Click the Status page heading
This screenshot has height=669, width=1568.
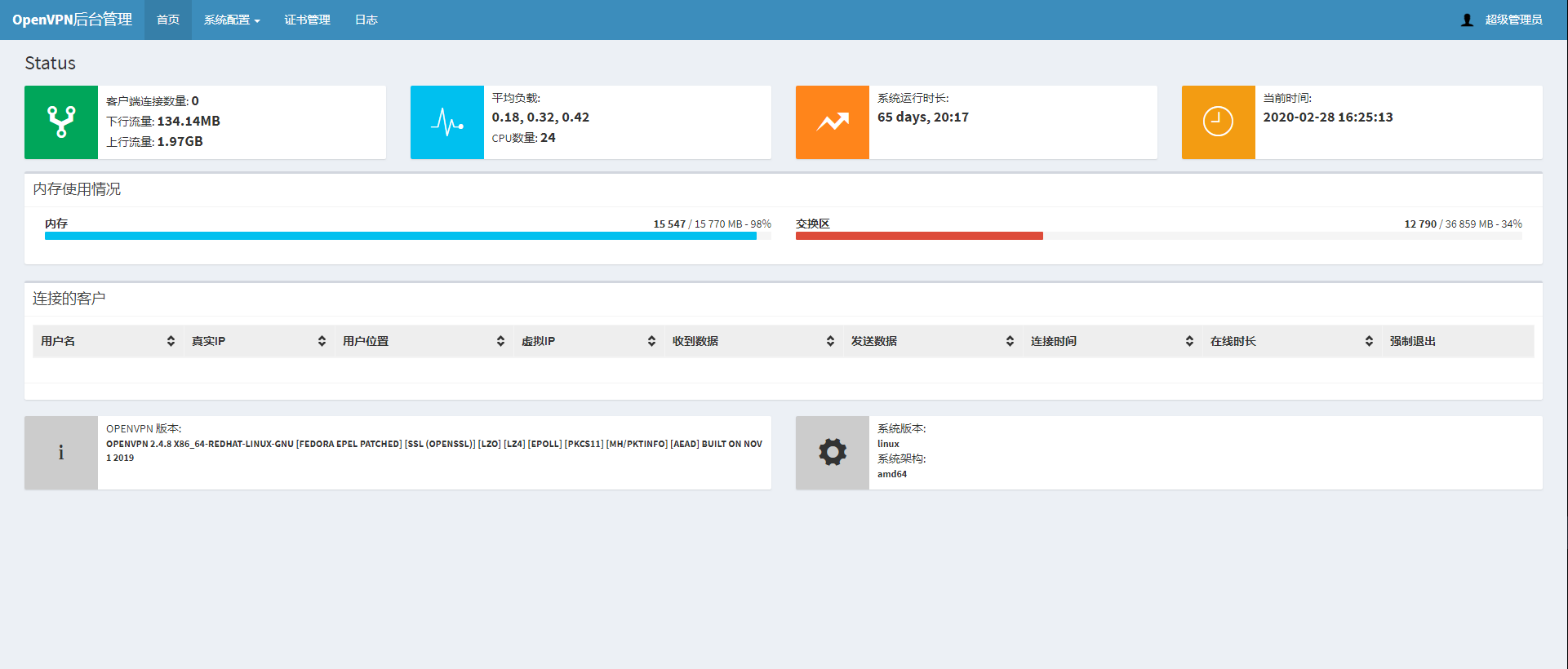click(x=50, y=63)
